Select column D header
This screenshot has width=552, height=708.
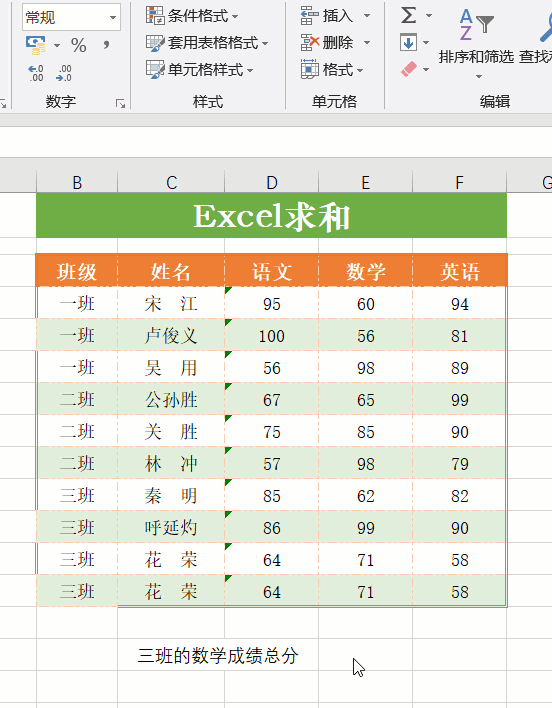click(271, 182)
